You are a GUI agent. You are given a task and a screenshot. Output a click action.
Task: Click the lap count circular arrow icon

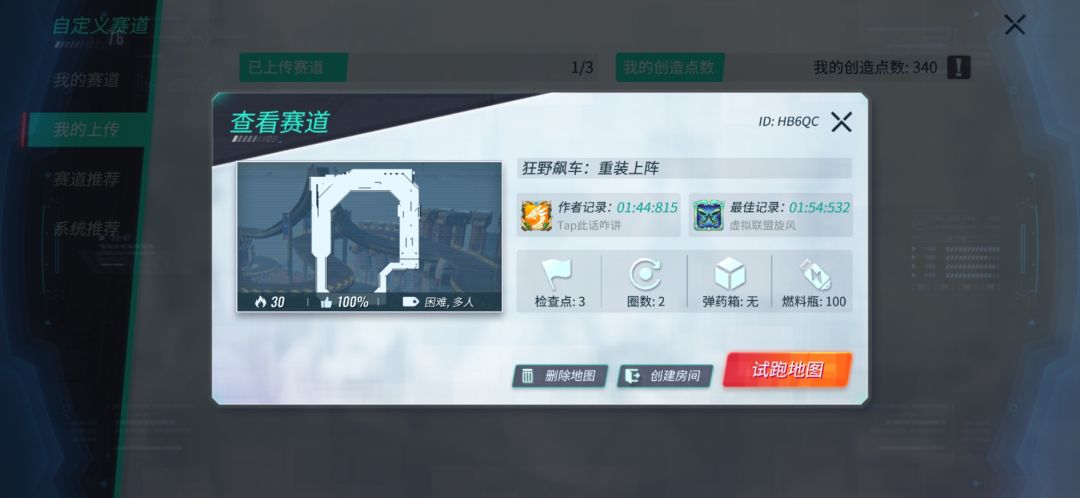[645, 274]
